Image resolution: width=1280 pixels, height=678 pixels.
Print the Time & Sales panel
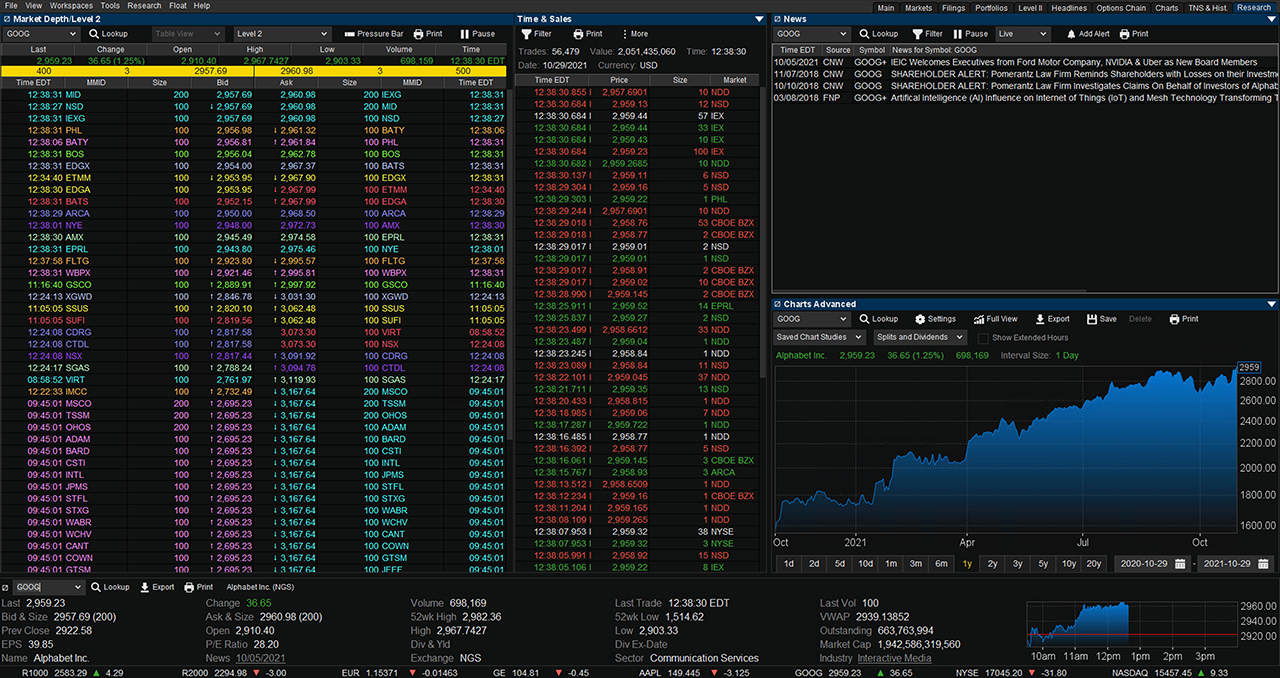(587, 33)
